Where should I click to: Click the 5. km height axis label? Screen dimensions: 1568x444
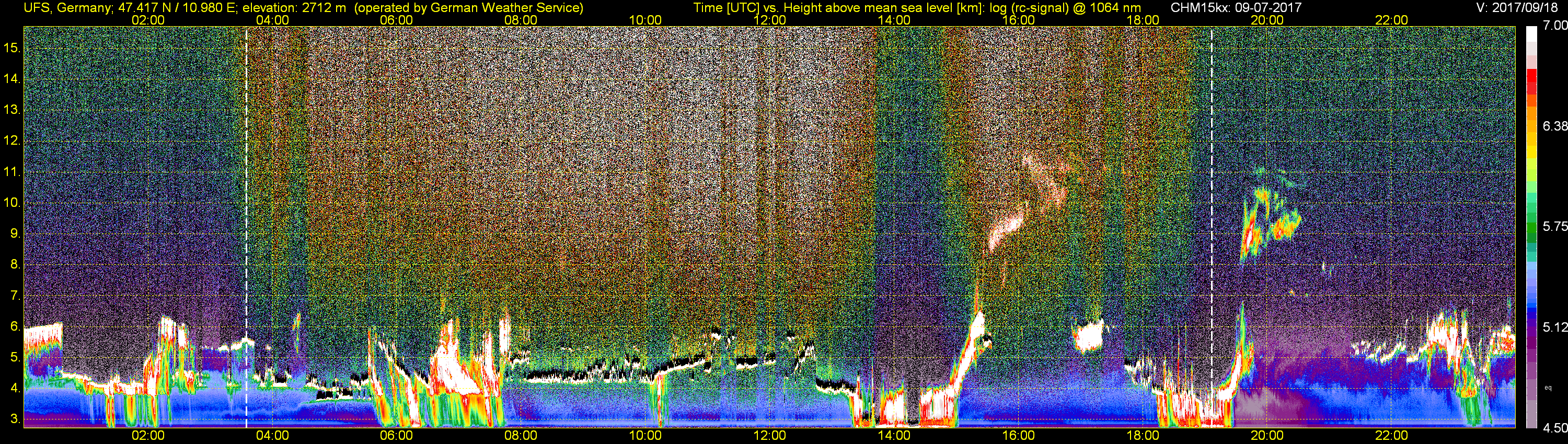(x=15, y=358)
